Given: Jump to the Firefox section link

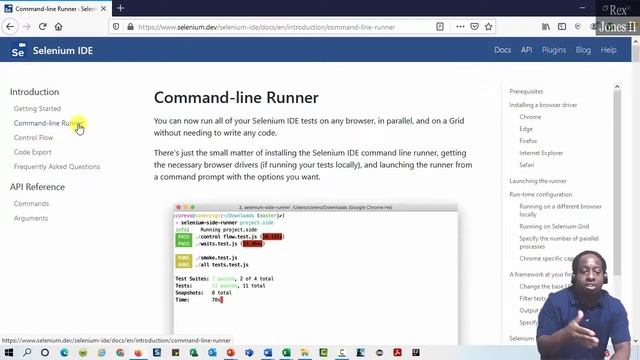Looking at the screenshot, I should (528, 141).
